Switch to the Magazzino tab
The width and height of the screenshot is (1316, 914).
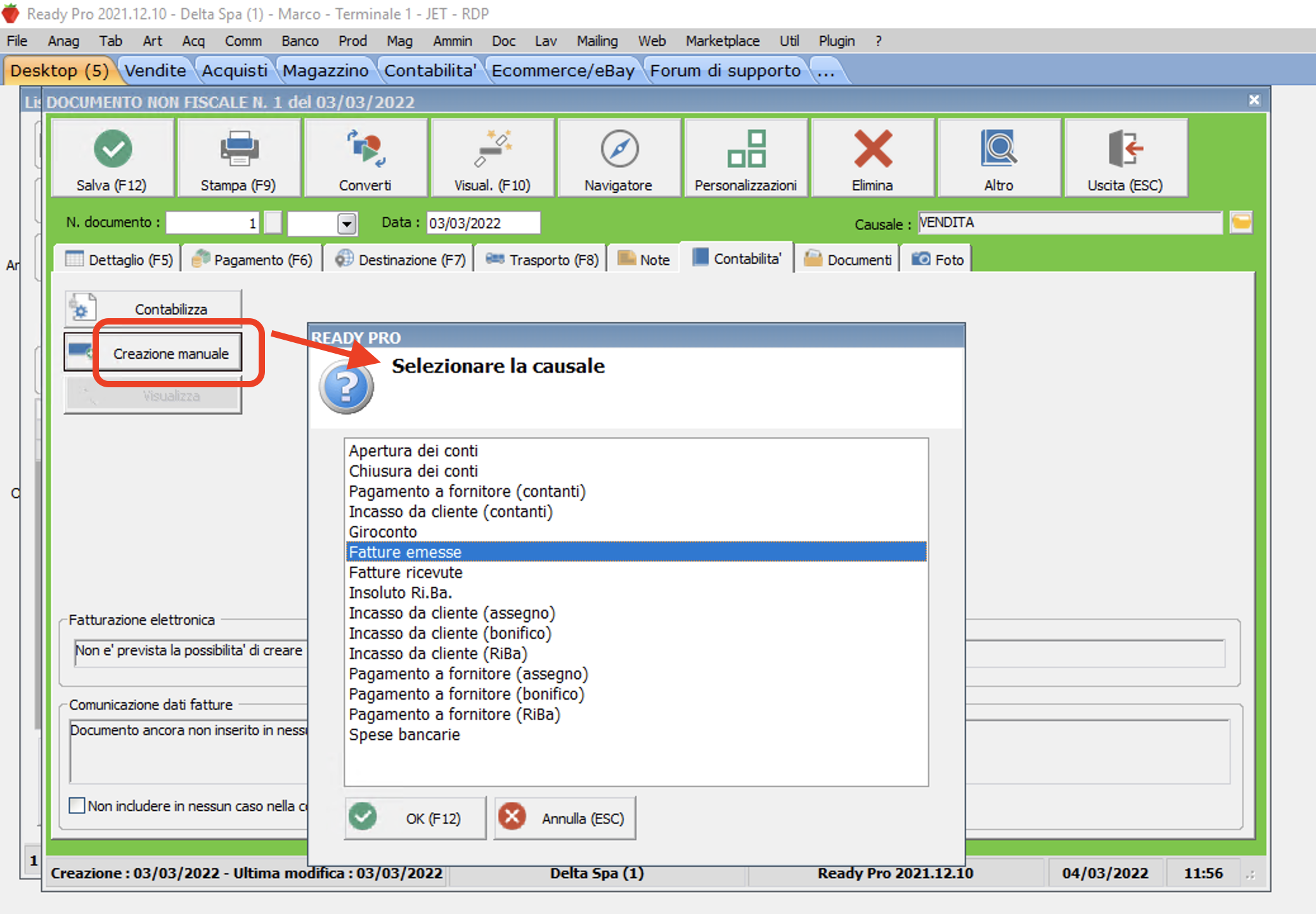(325, 70)
